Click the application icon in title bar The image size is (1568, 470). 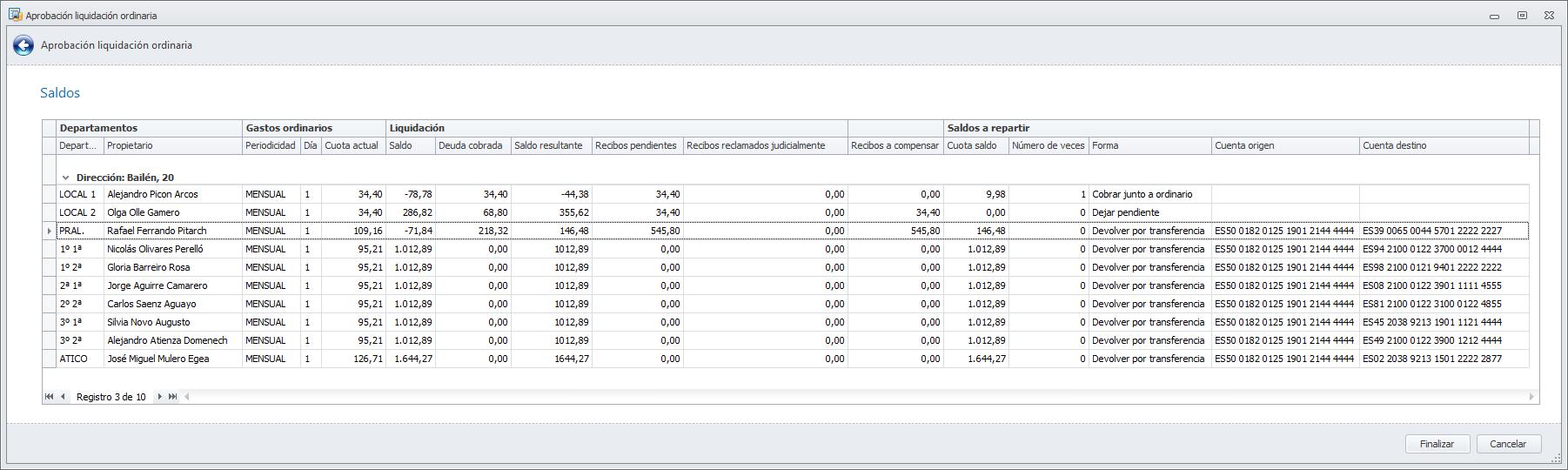(15, 15)
